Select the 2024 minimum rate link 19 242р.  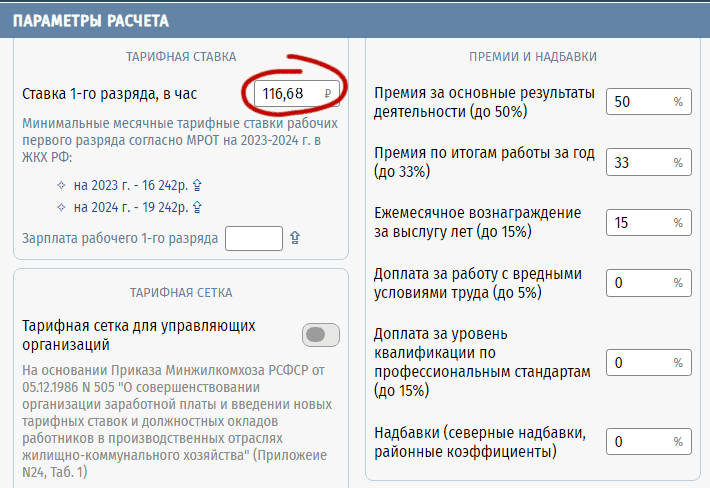point(131,207)
